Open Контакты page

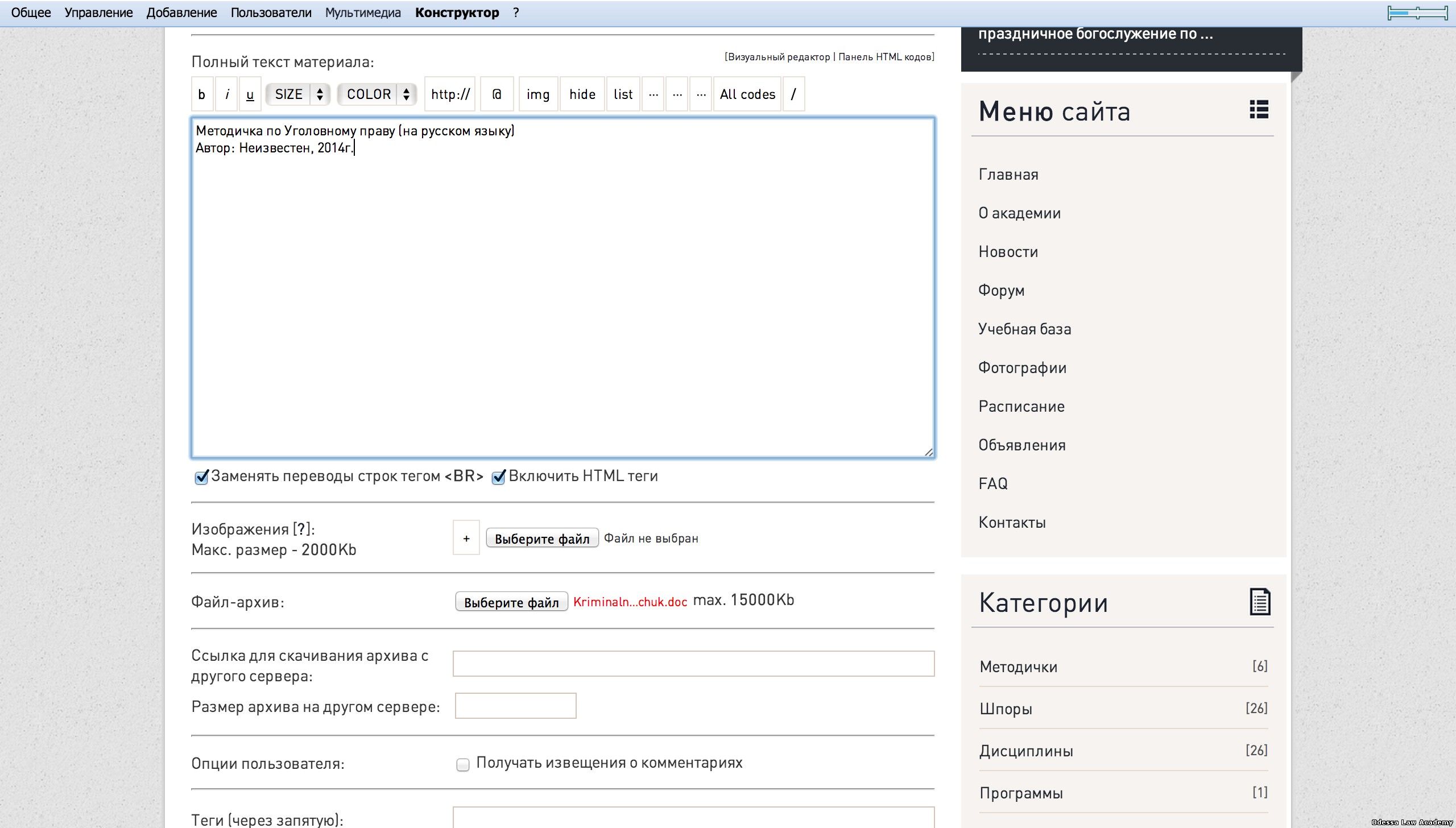1012,523
